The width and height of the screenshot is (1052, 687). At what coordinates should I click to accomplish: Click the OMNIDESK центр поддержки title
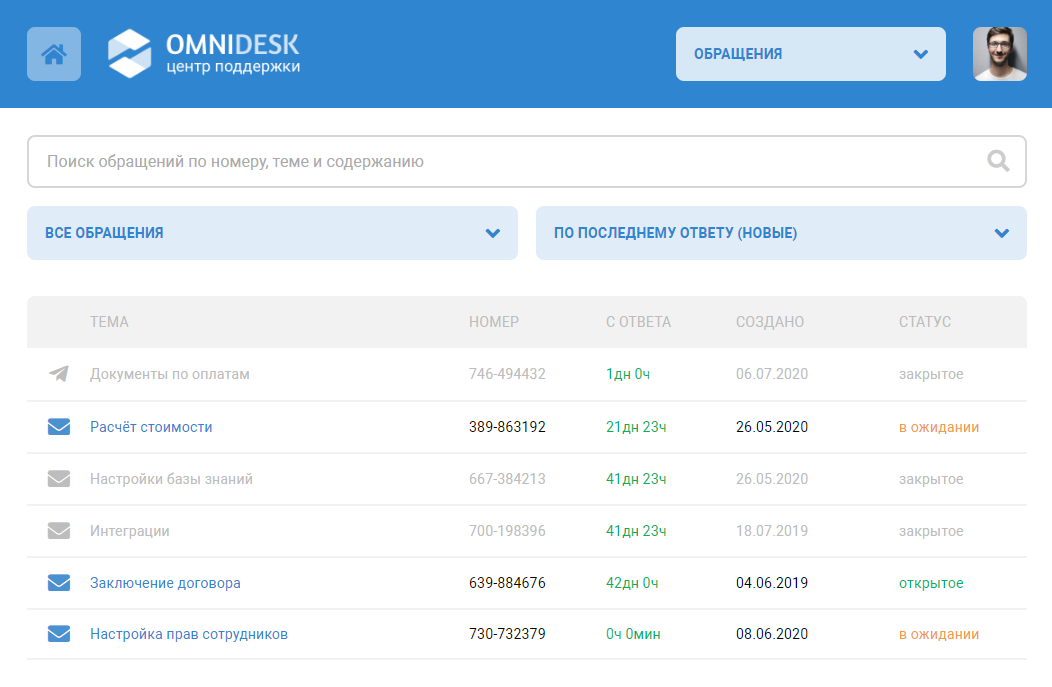tap(233, 54)
